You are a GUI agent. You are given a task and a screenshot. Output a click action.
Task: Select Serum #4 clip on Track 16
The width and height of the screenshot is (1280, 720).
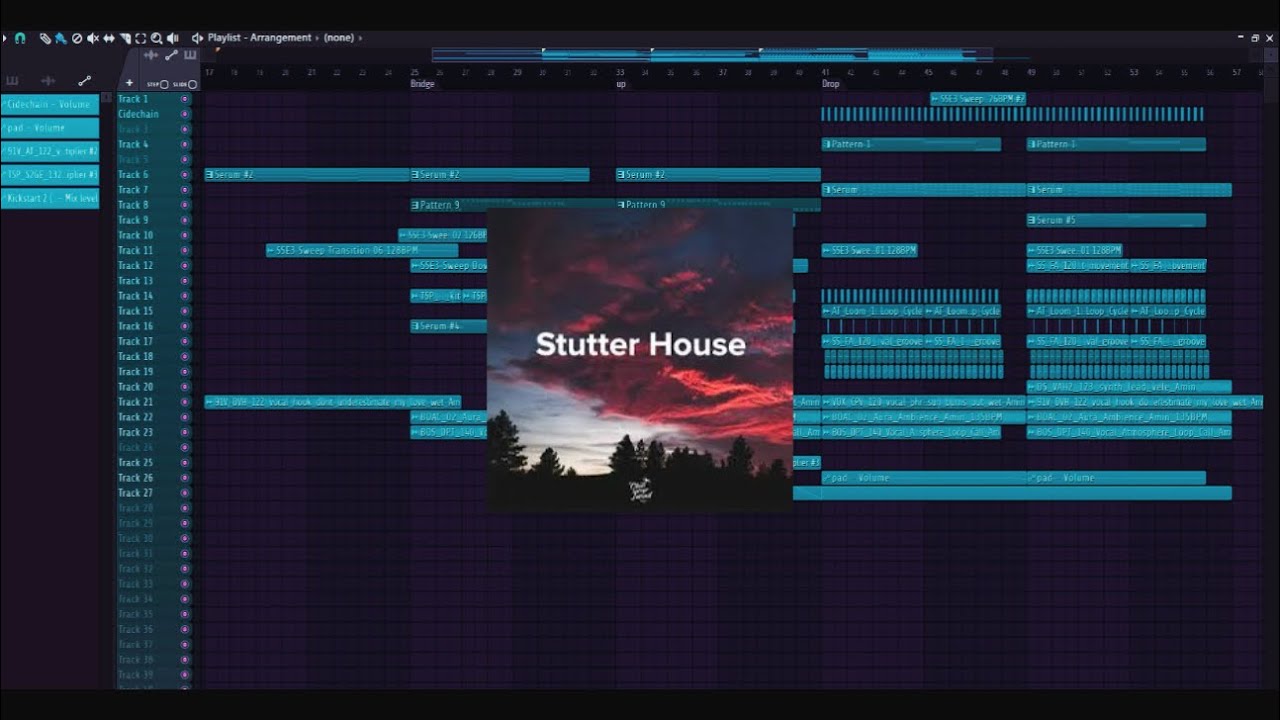449,326
